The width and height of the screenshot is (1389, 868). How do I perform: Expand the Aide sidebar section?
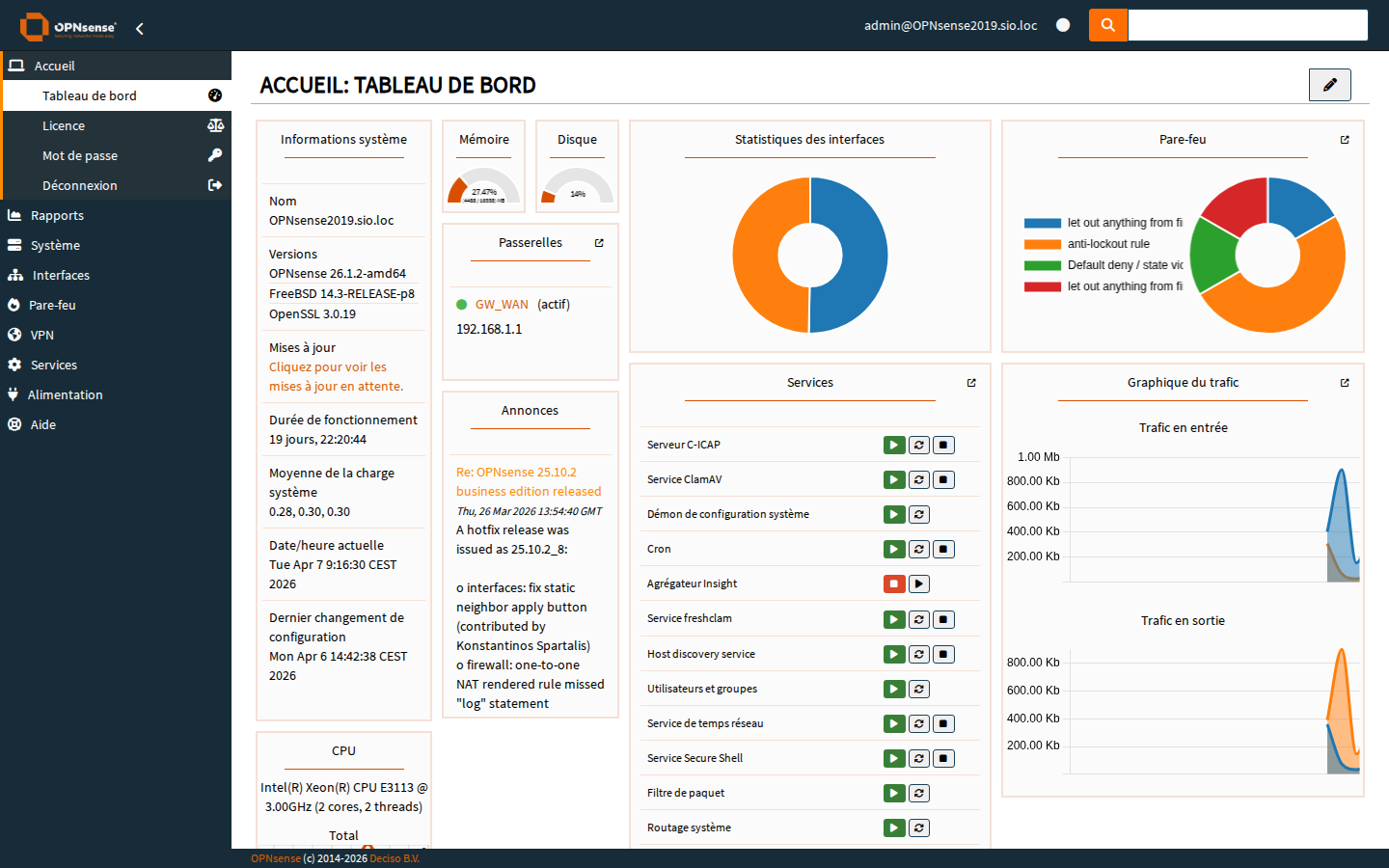[116, 424]
